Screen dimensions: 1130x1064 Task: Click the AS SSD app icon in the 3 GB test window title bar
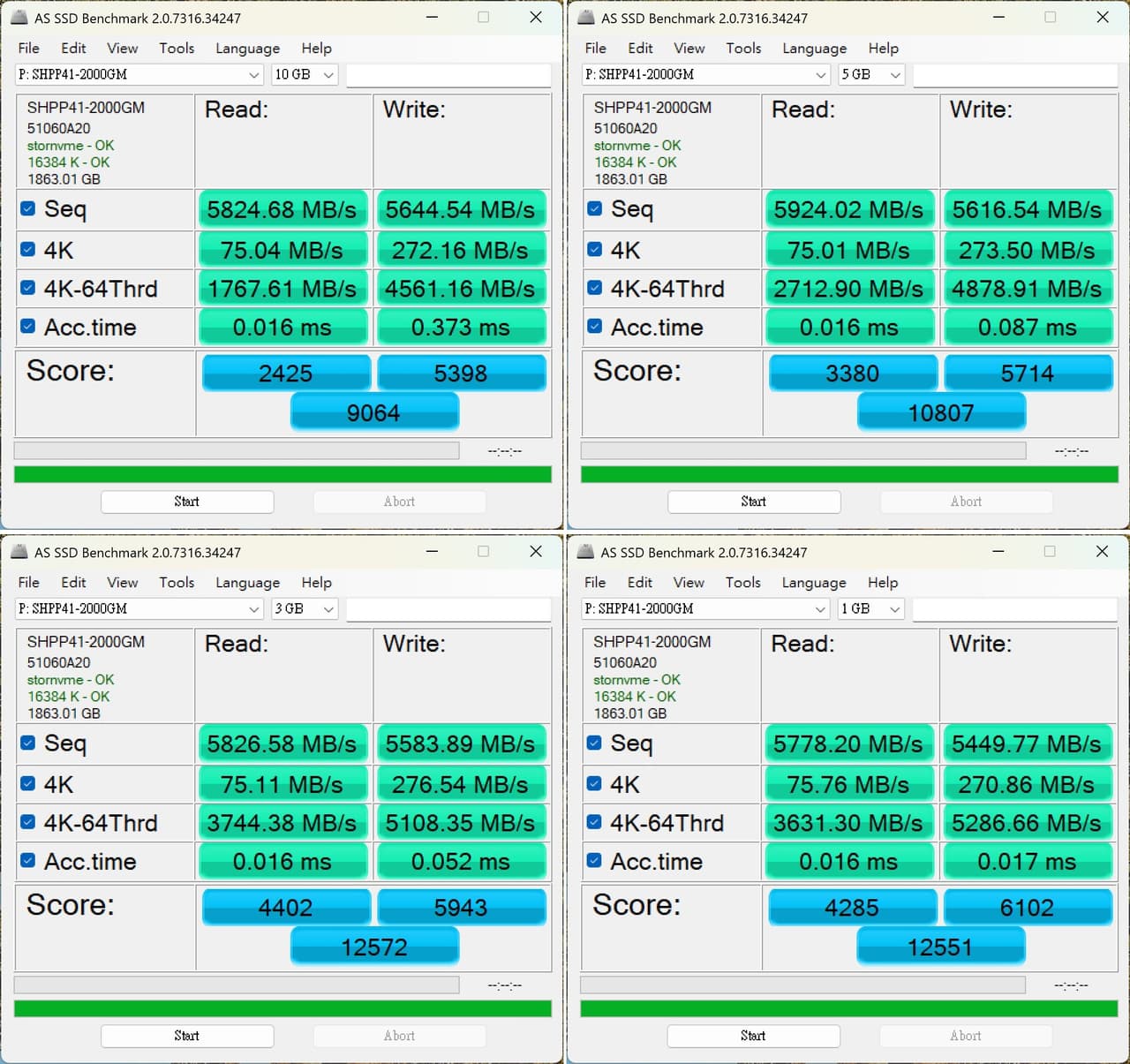coord(19,552)
